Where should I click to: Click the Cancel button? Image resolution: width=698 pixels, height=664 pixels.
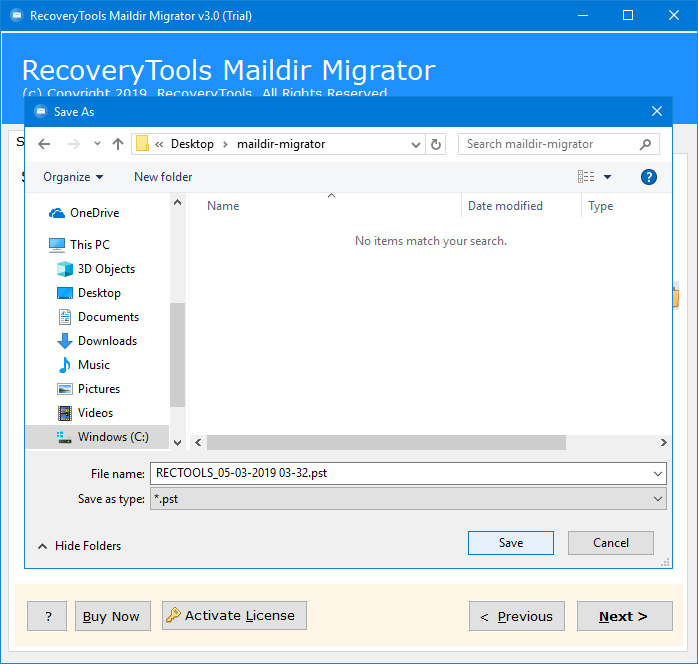click(611, 543)
